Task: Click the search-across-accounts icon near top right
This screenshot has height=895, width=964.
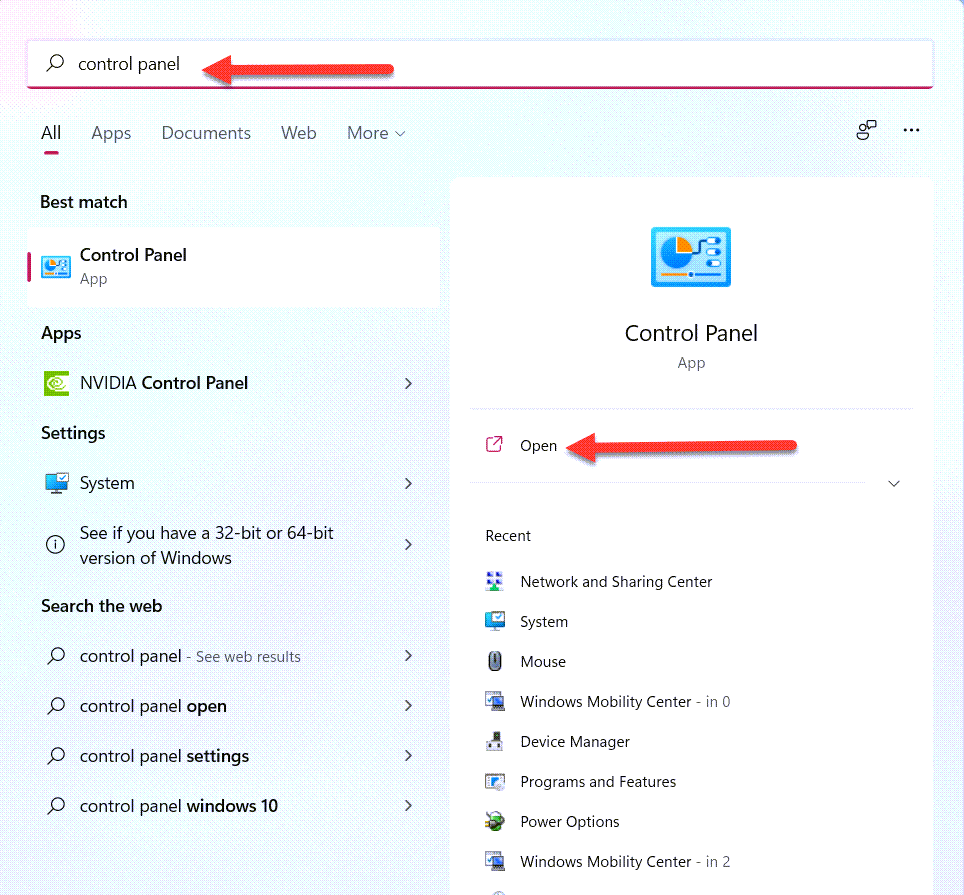Action: coord(866,130)
